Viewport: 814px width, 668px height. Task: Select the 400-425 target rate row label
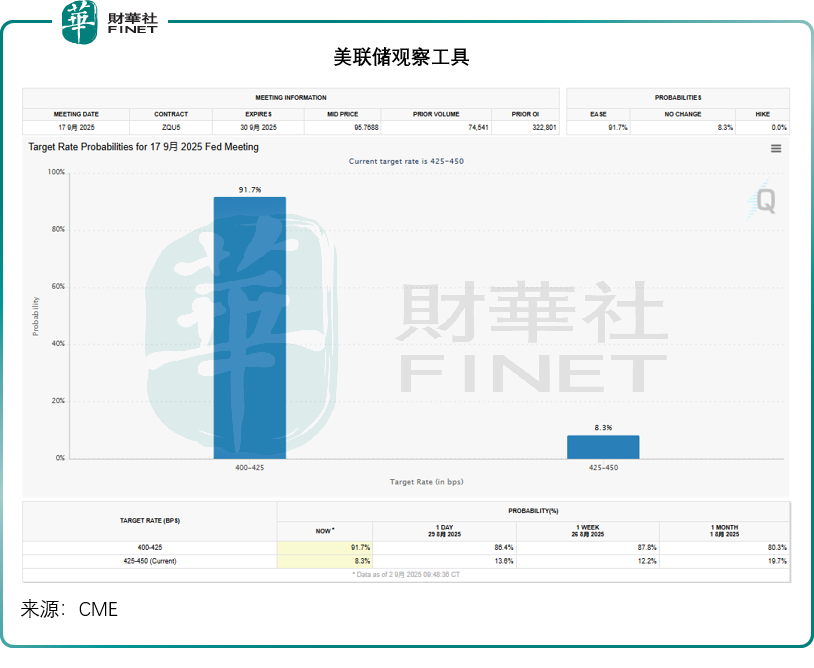click(x=151, y=547)
